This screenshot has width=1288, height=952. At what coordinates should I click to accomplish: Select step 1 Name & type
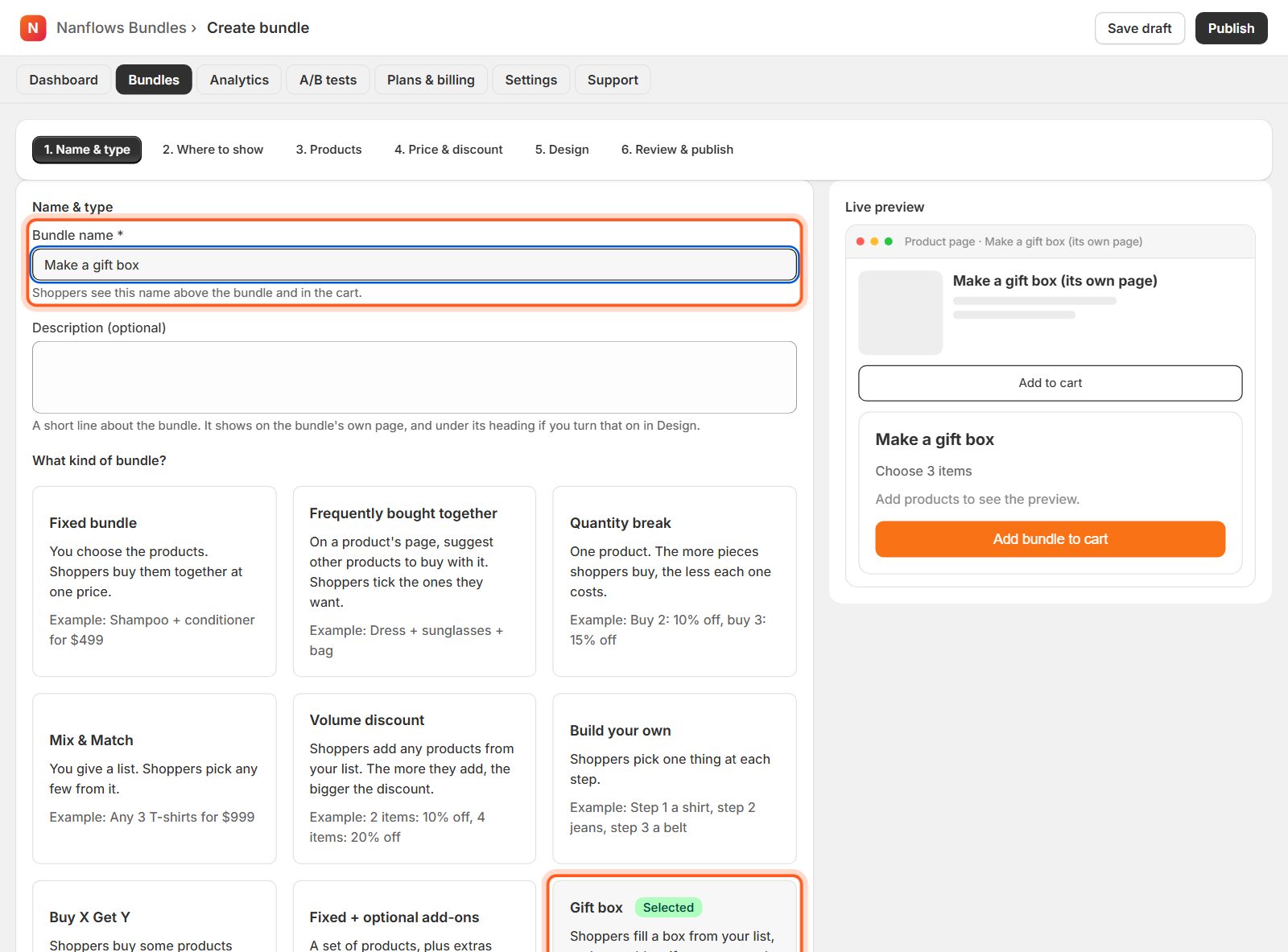87,150
